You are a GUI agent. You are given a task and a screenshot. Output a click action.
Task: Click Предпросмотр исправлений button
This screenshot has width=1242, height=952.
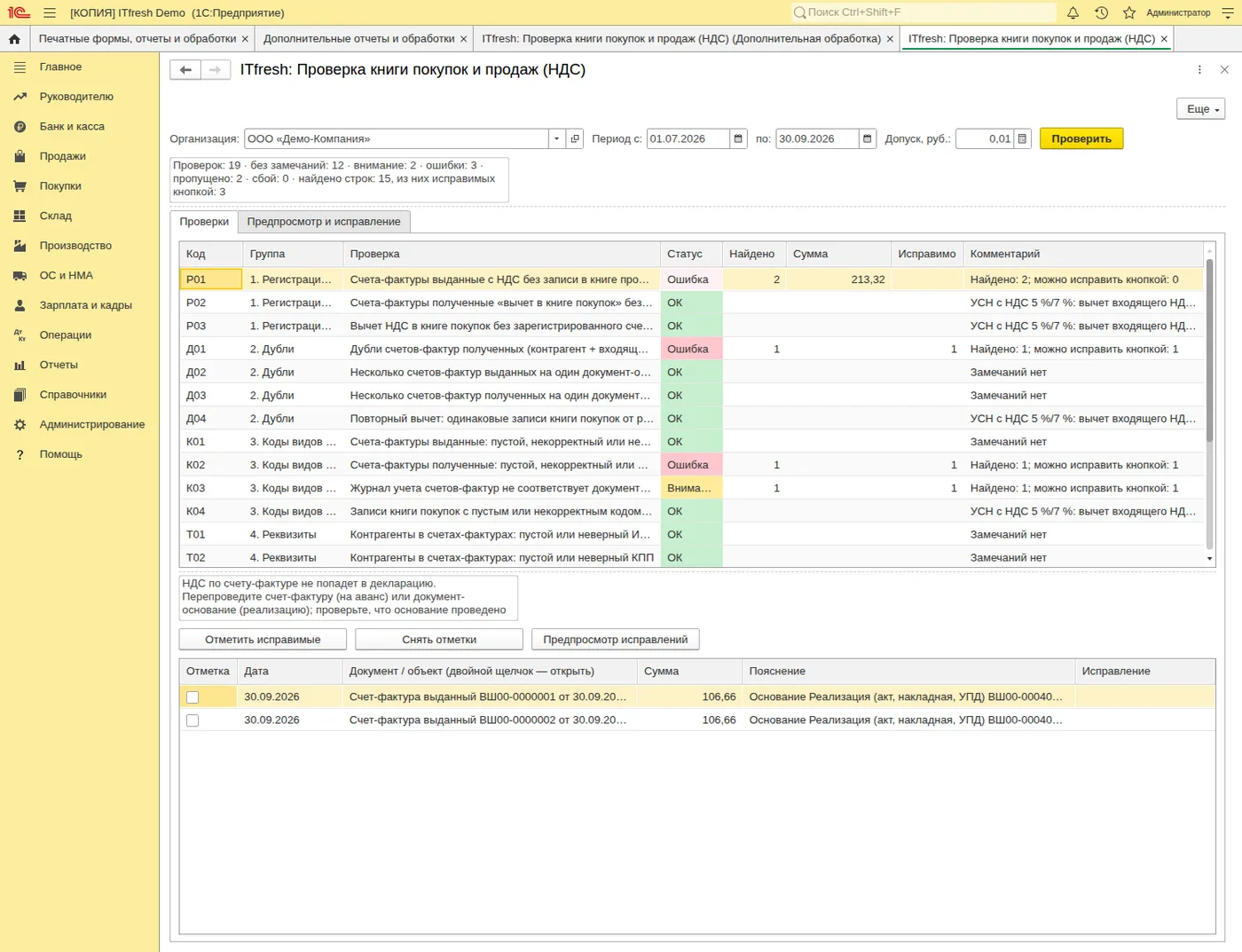[x=616, y=640]
